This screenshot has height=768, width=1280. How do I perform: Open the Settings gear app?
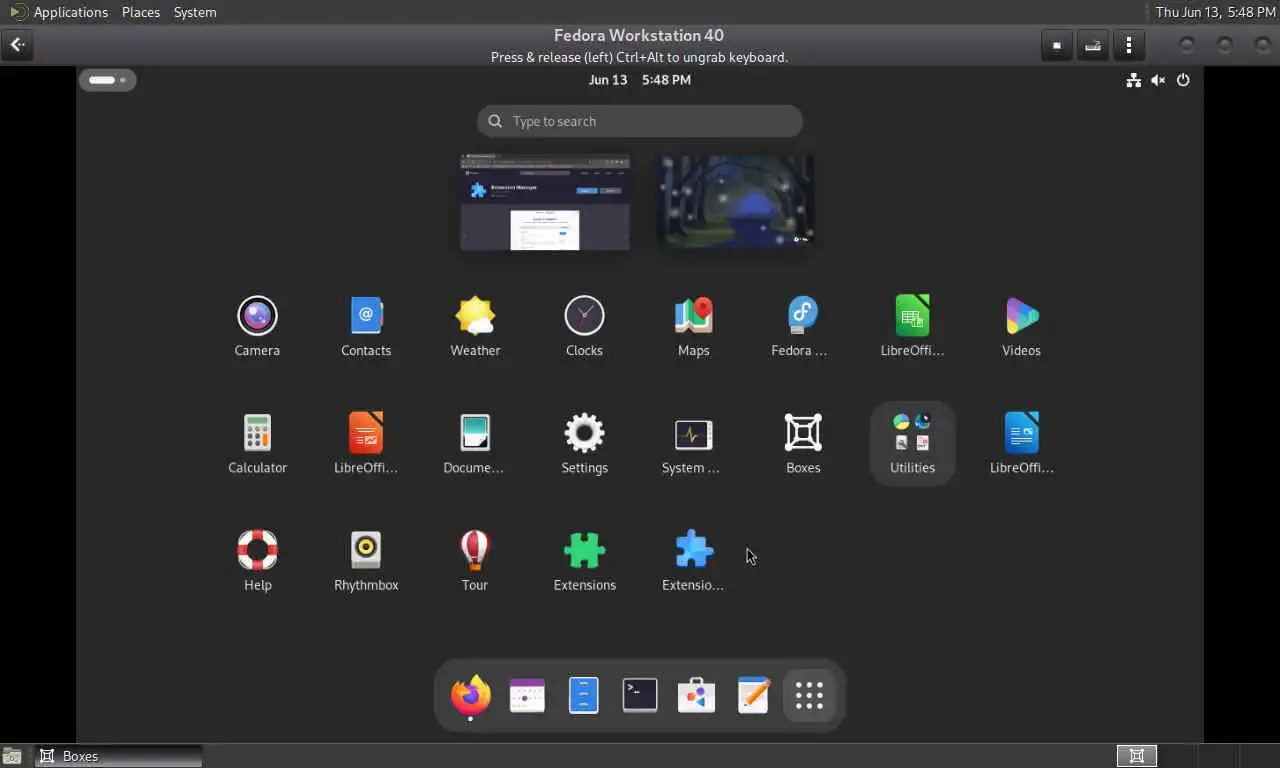click(x=584, y=444)
